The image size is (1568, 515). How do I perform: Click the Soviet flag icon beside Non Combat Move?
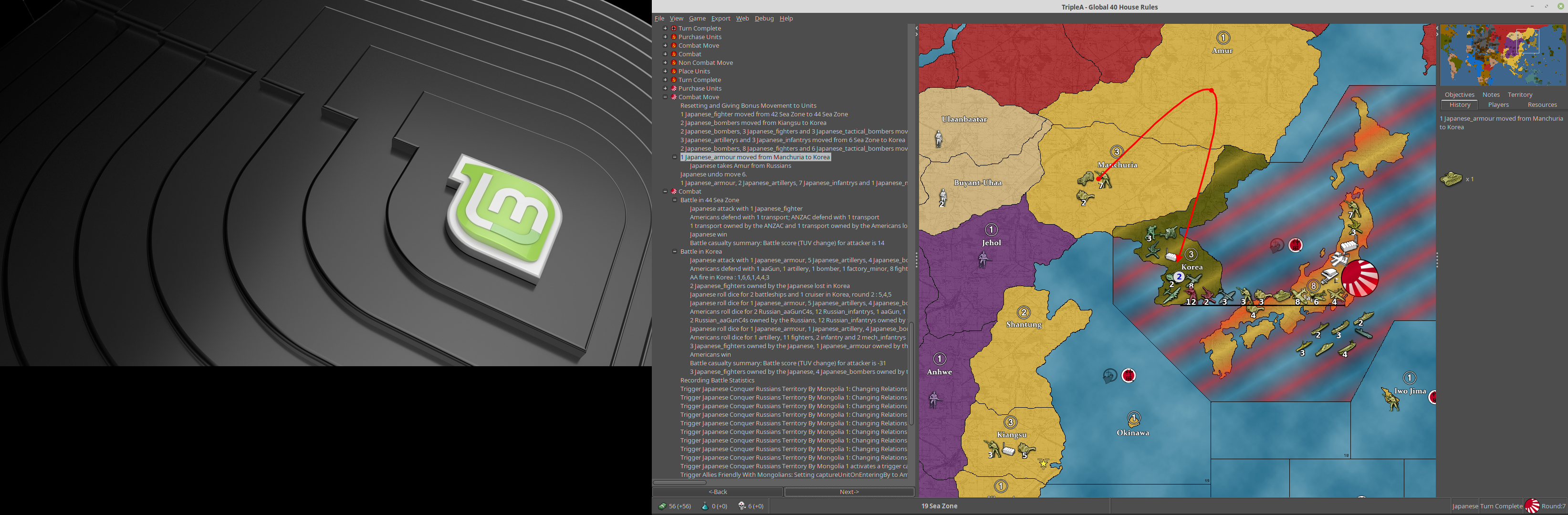[674, 62]
